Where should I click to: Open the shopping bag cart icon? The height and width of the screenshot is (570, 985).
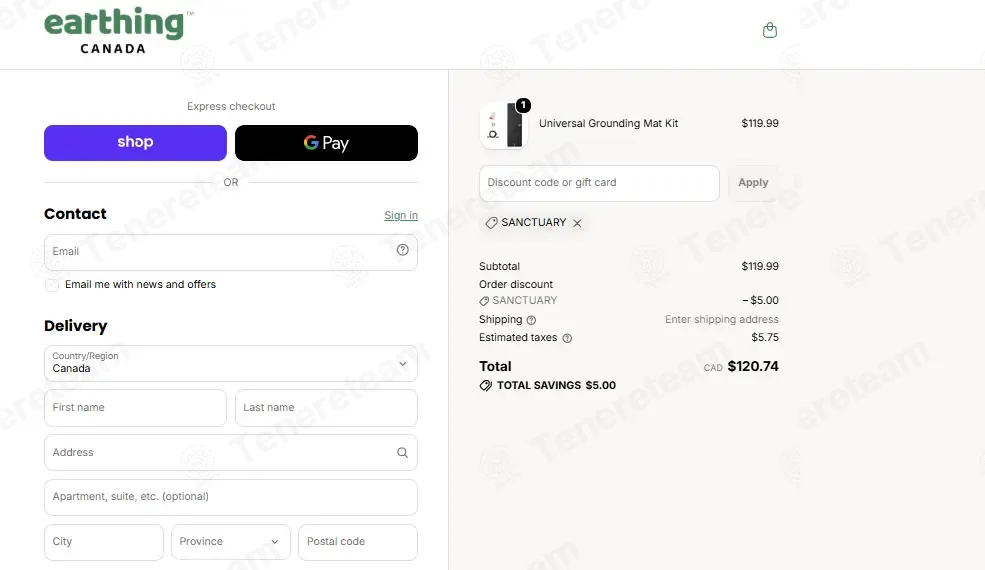pyautogui.click(x=770, y=30)
